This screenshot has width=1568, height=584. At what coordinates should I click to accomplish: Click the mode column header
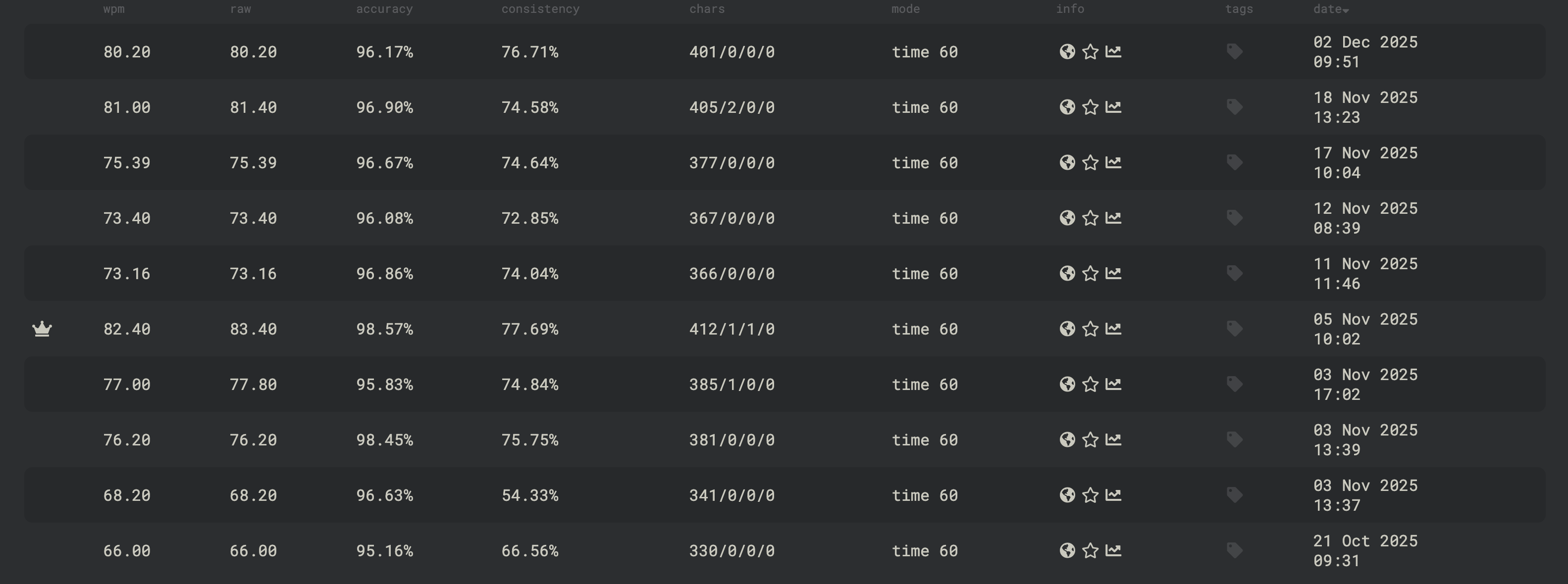pos(905,9)
